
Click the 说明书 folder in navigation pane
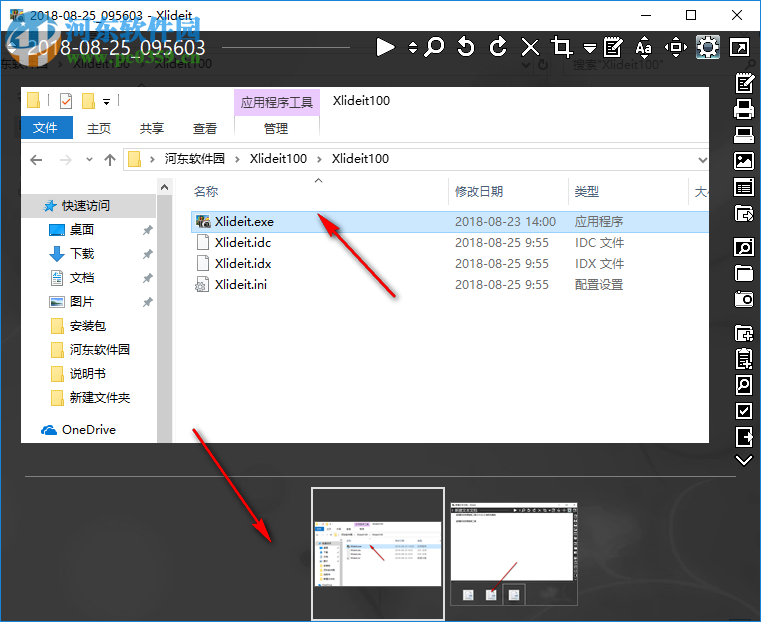87,374
